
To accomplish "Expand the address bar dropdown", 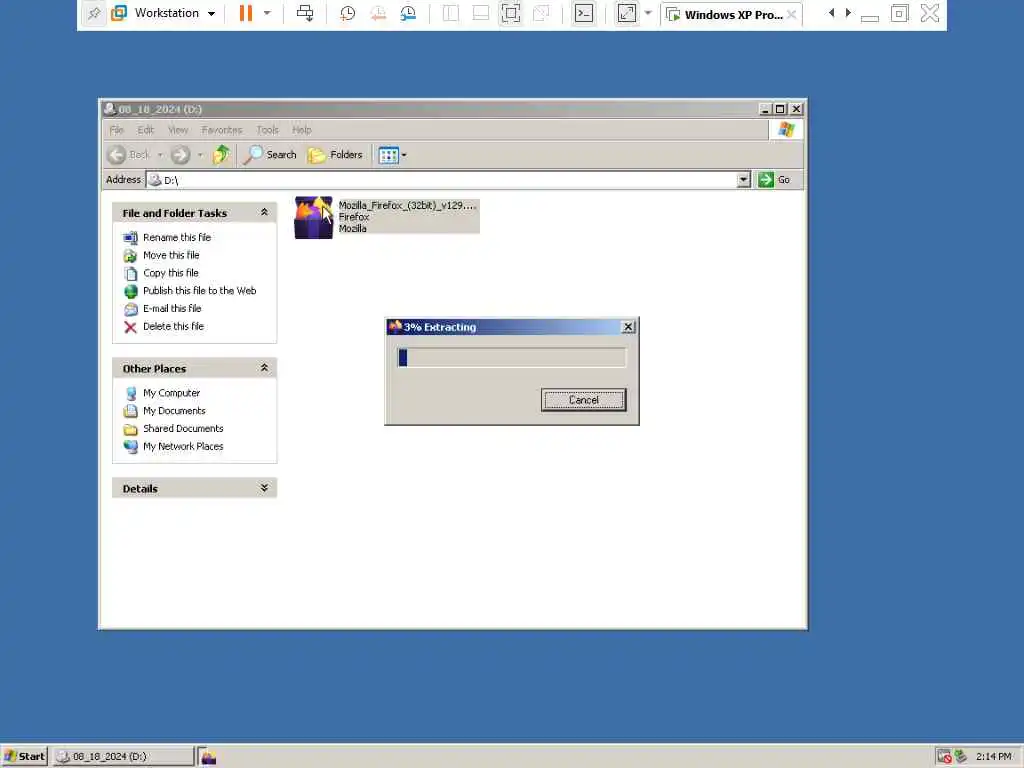I will coord(743,180).
